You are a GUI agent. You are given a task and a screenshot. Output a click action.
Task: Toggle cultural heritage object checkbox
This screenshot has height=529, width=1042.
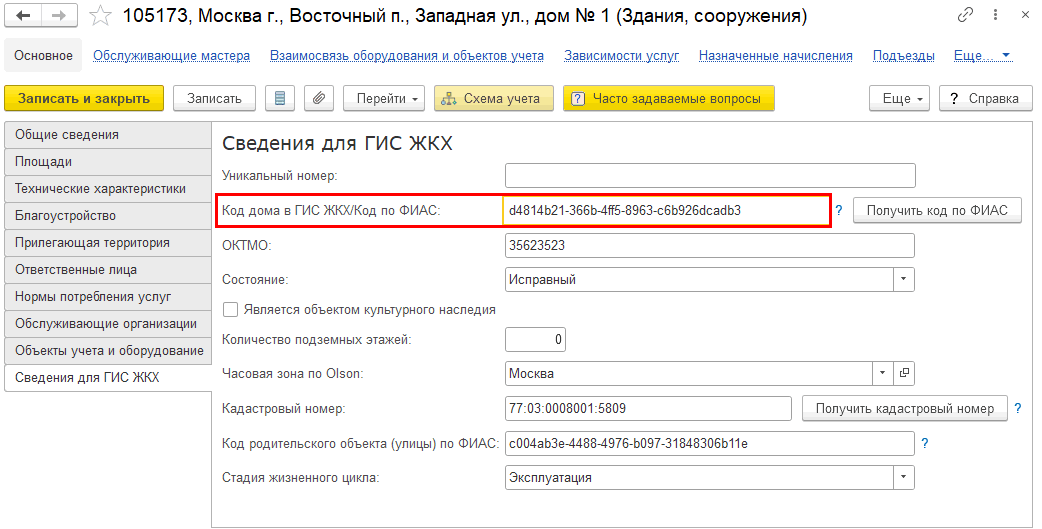(230, 310)
